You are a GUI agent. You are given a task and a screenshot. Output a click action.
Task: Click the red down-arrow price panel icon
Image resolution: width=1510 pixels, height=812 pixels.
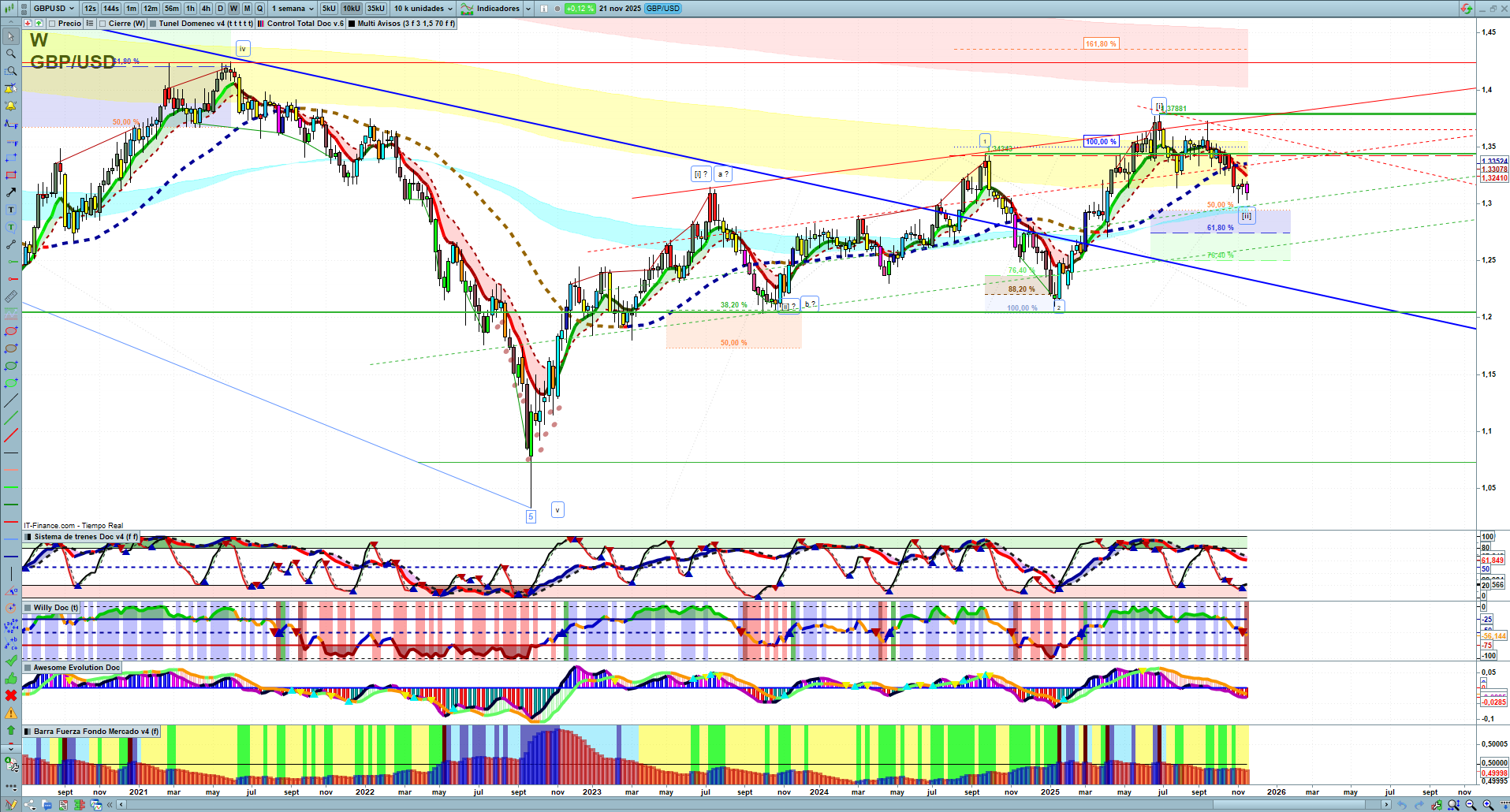[28, 24]
